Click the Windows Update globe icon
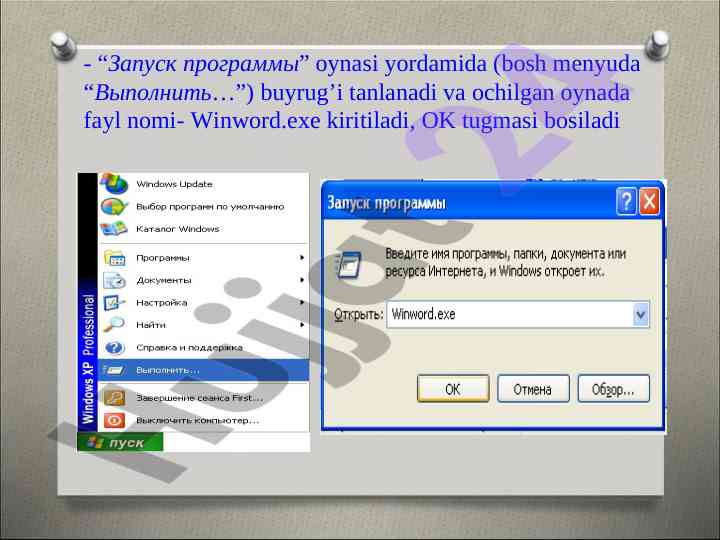This screenshot has width=720, height=540. 114,184
